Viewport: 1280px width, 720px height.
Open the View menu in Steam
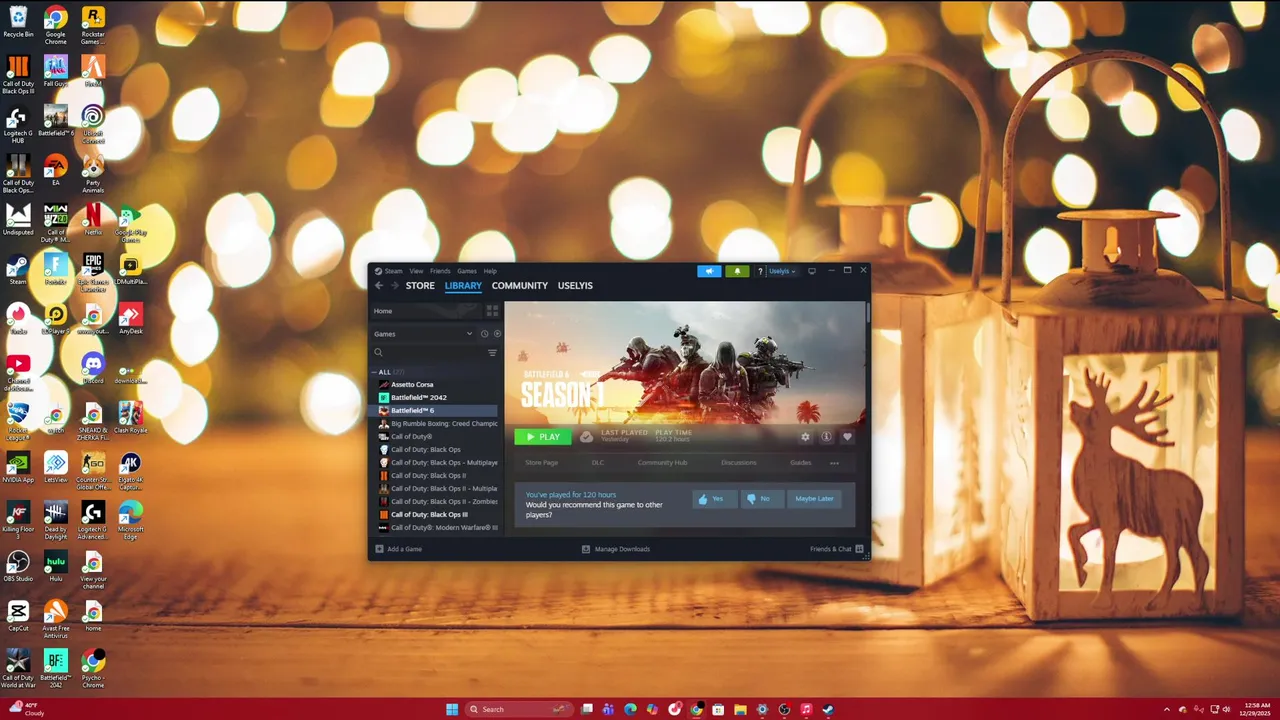click(416, 271)
